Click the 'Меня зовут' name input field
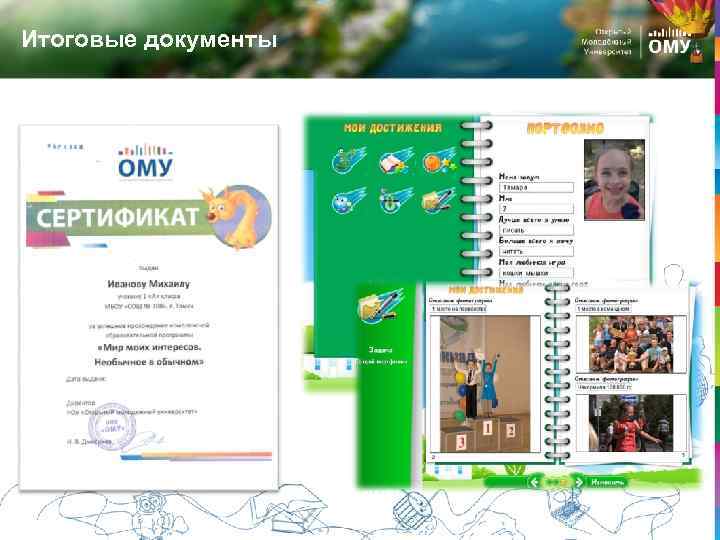The width and height of the screenshot is (720, 540). pyautogui.click(x=536, y=187)
